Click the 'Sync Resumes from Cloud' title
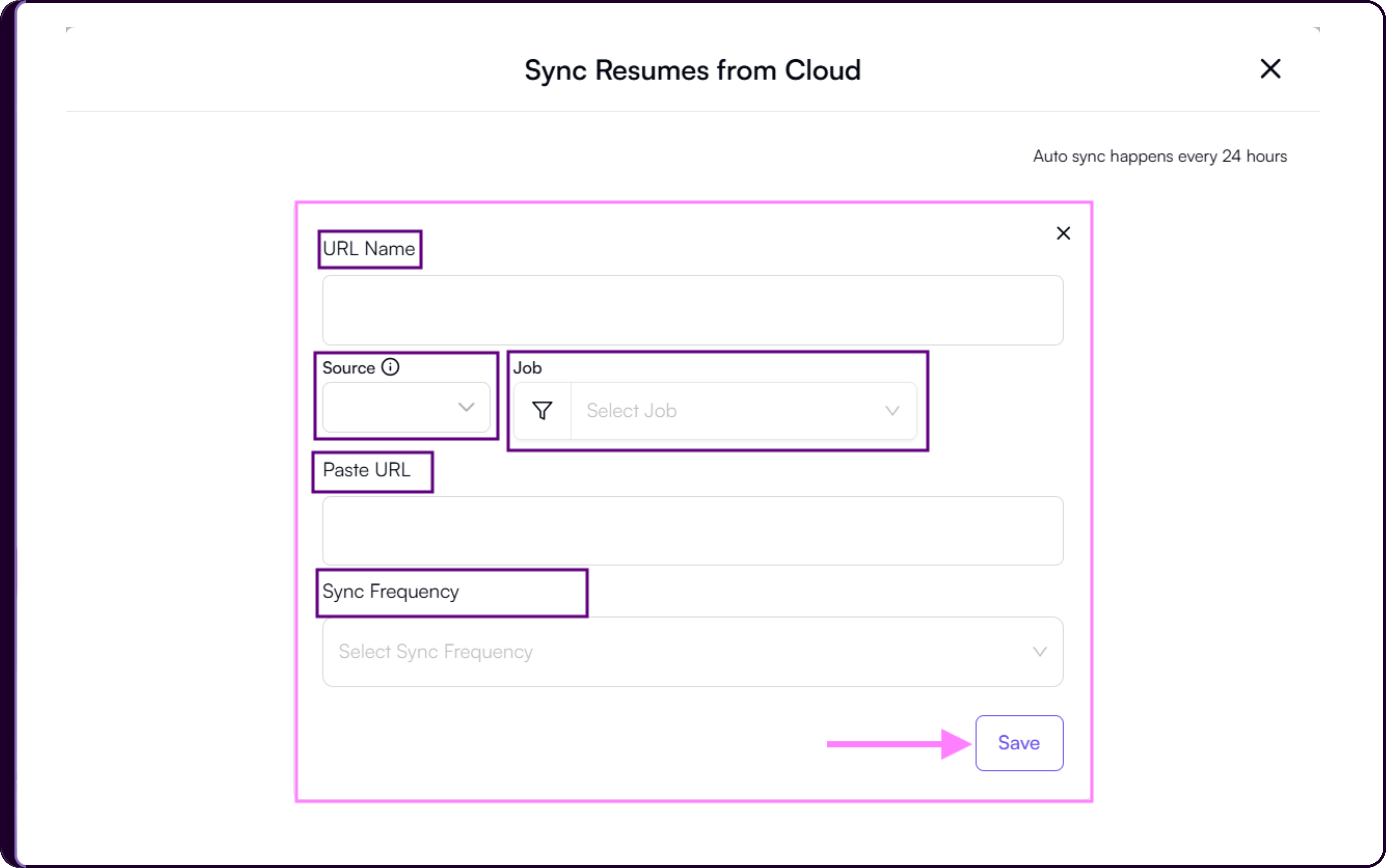This screenshot has width=1389, height=868. [693, 71]
